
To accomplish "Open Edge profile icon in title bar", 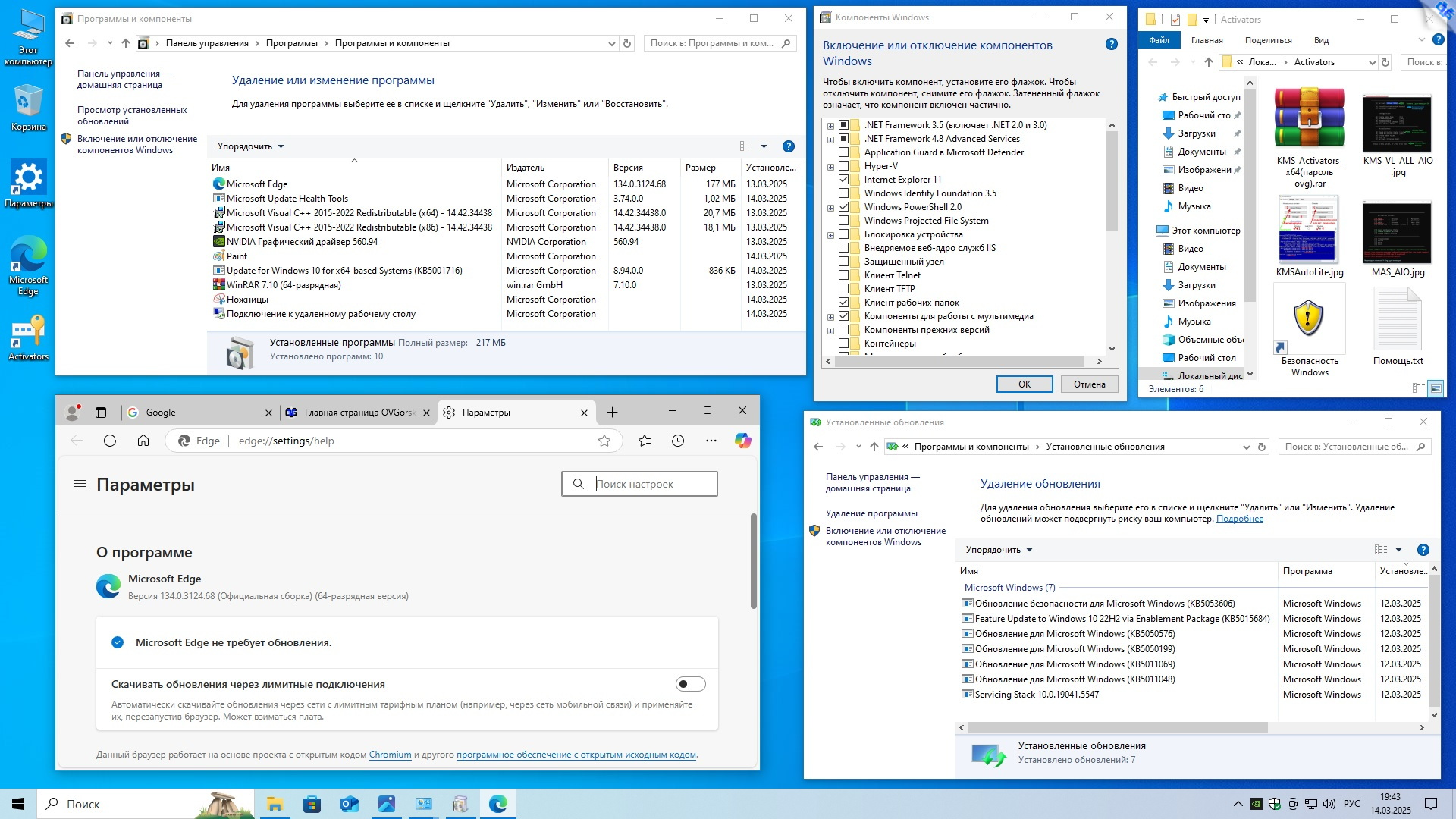I will pos(73,412).
